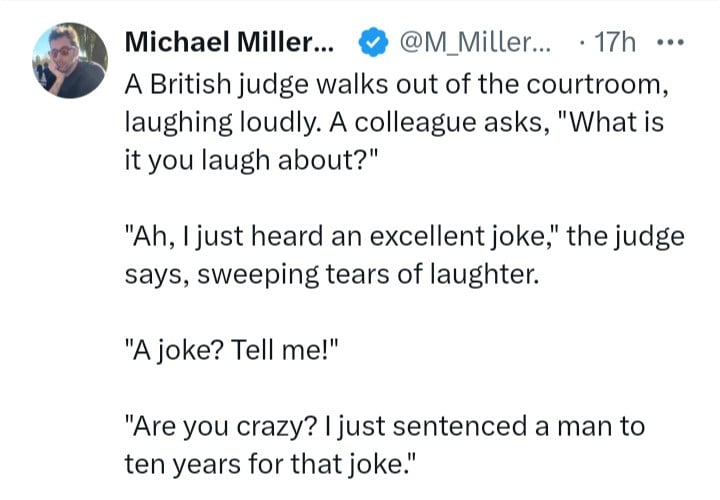Select the word "laughing" starting the second line

click(179, 124)
